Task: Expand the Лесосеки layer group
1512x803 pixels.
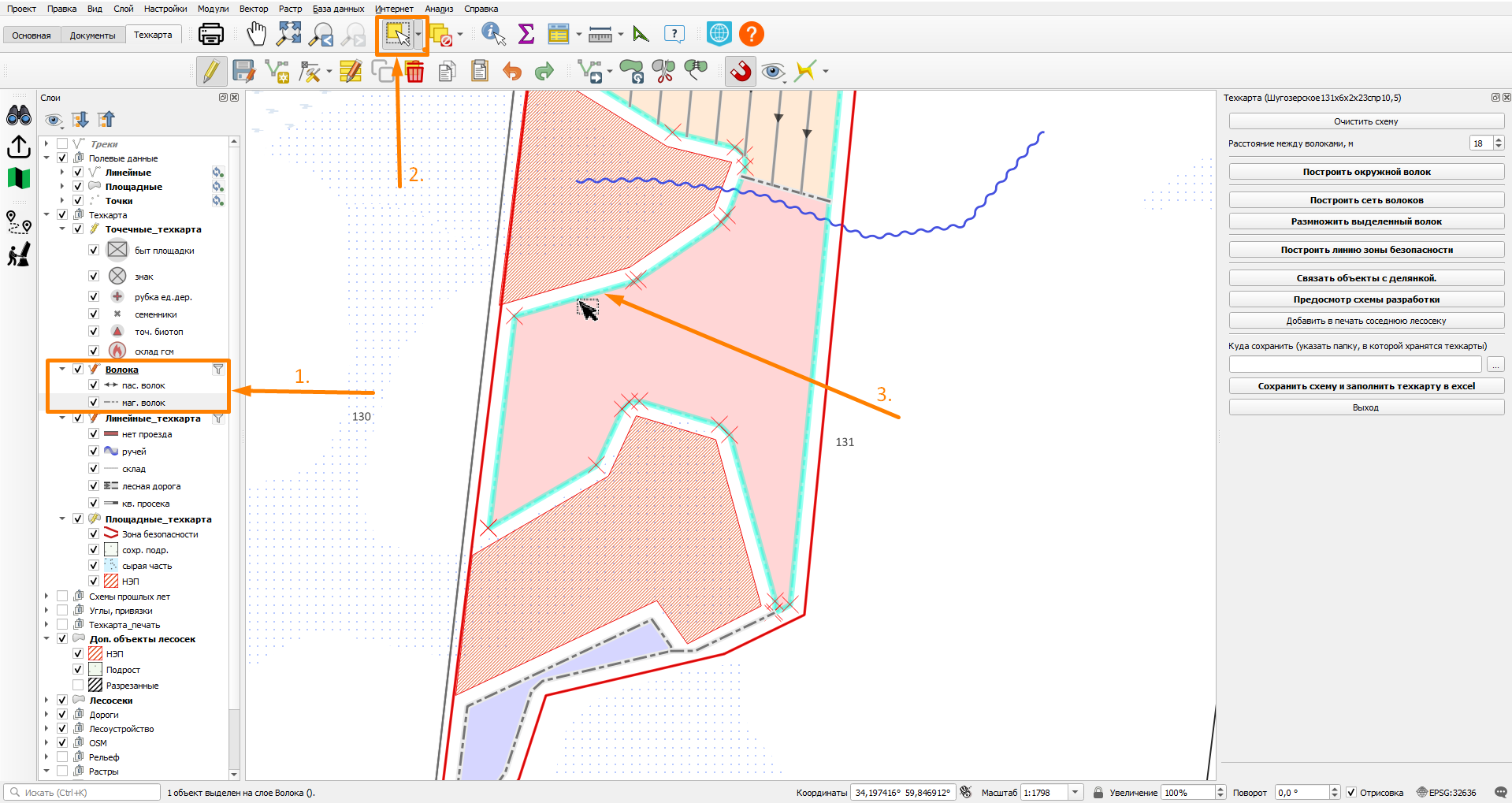Action: click(x=46, y=700)
